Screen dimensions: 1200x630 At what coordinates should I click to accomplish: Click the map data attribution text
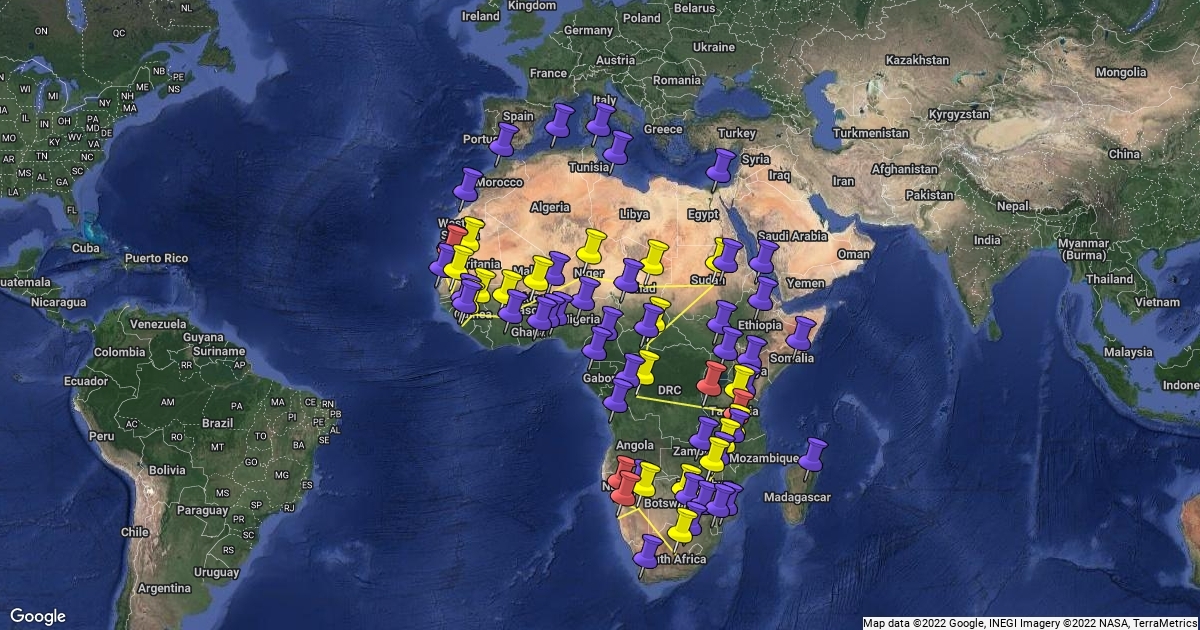[1030, 623]
